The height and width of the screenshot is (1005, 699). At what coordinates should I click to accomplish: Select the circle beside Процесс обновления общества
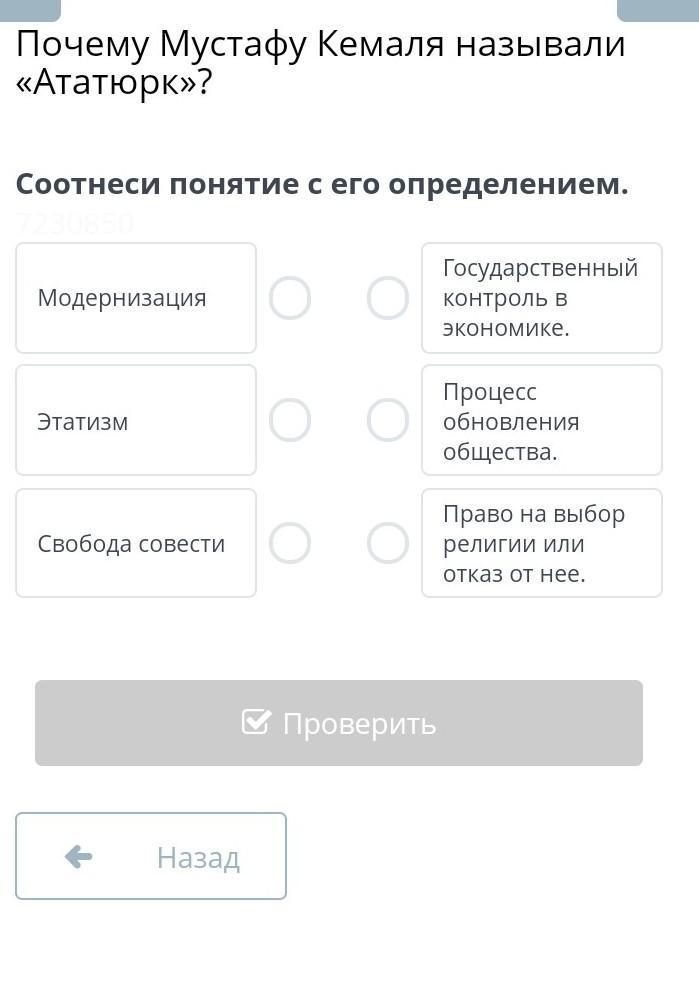[388, 420]
